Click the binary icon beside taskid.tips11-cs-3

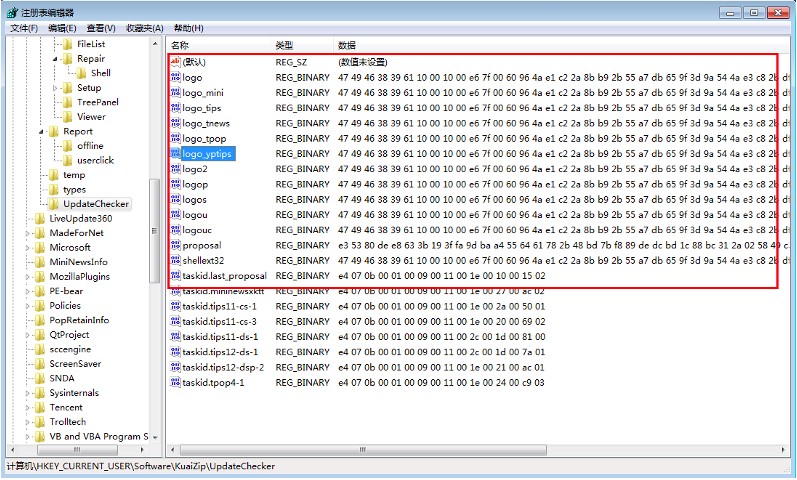pyautogui.click(x=175, y=321)
